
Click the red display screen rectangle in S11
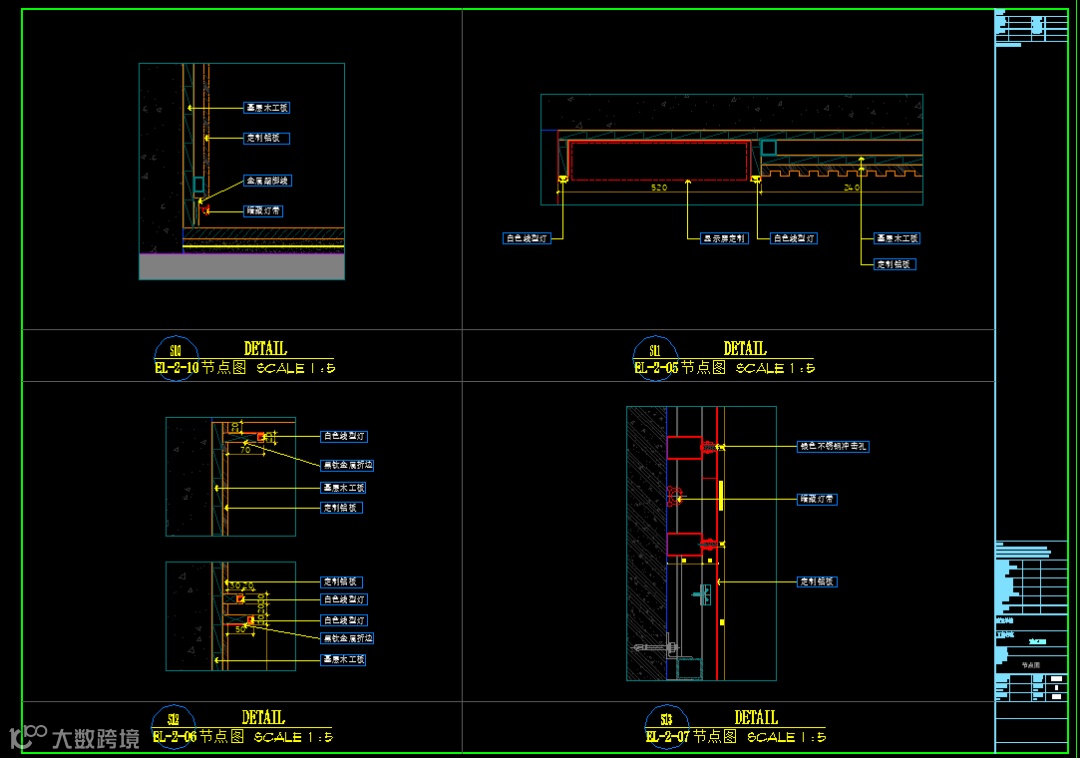tap(659, 161)
